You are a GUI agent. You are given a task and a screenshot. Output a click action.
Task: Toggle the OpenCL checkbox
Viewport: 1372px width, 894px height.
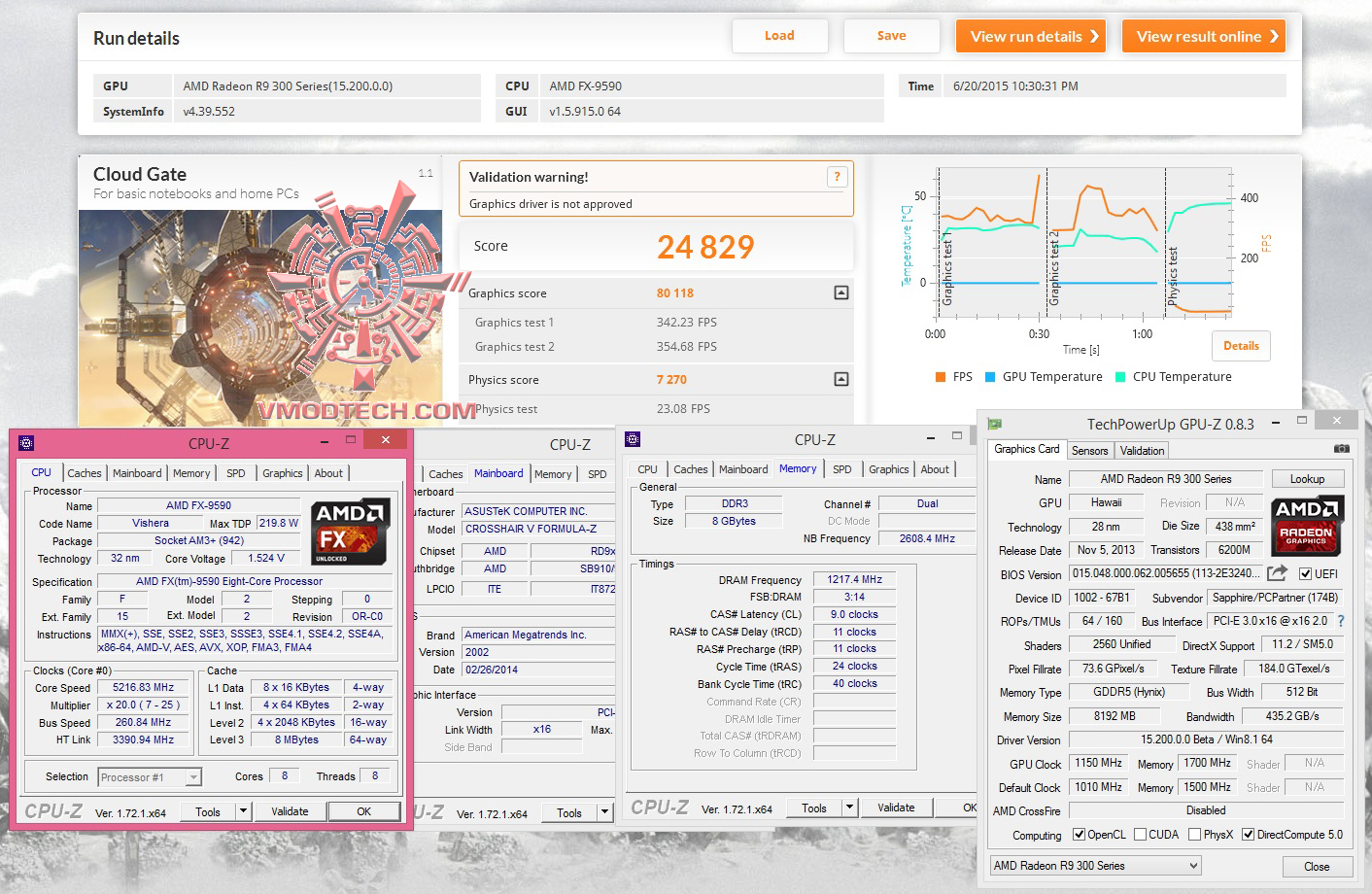1079,835
